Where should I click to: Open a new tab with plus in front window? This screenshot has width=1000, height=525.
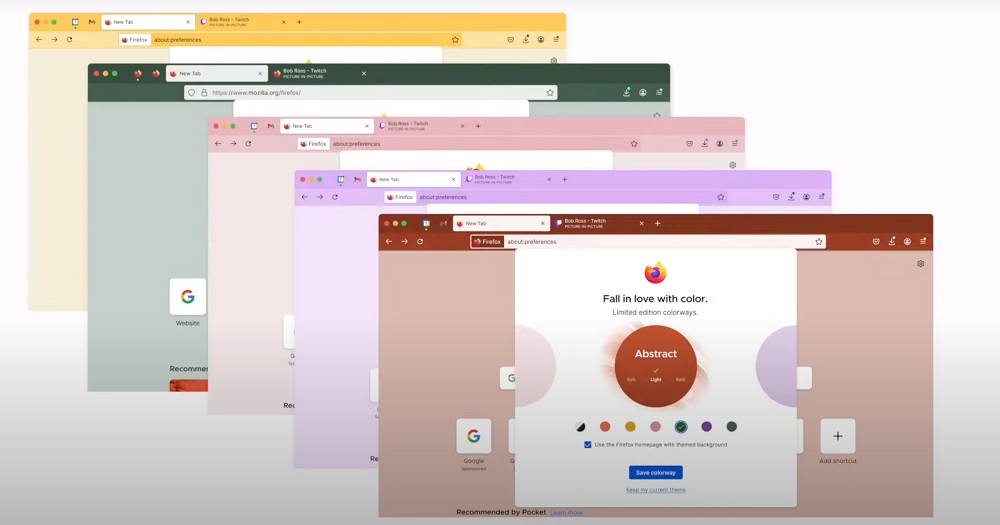click(657, 223)
